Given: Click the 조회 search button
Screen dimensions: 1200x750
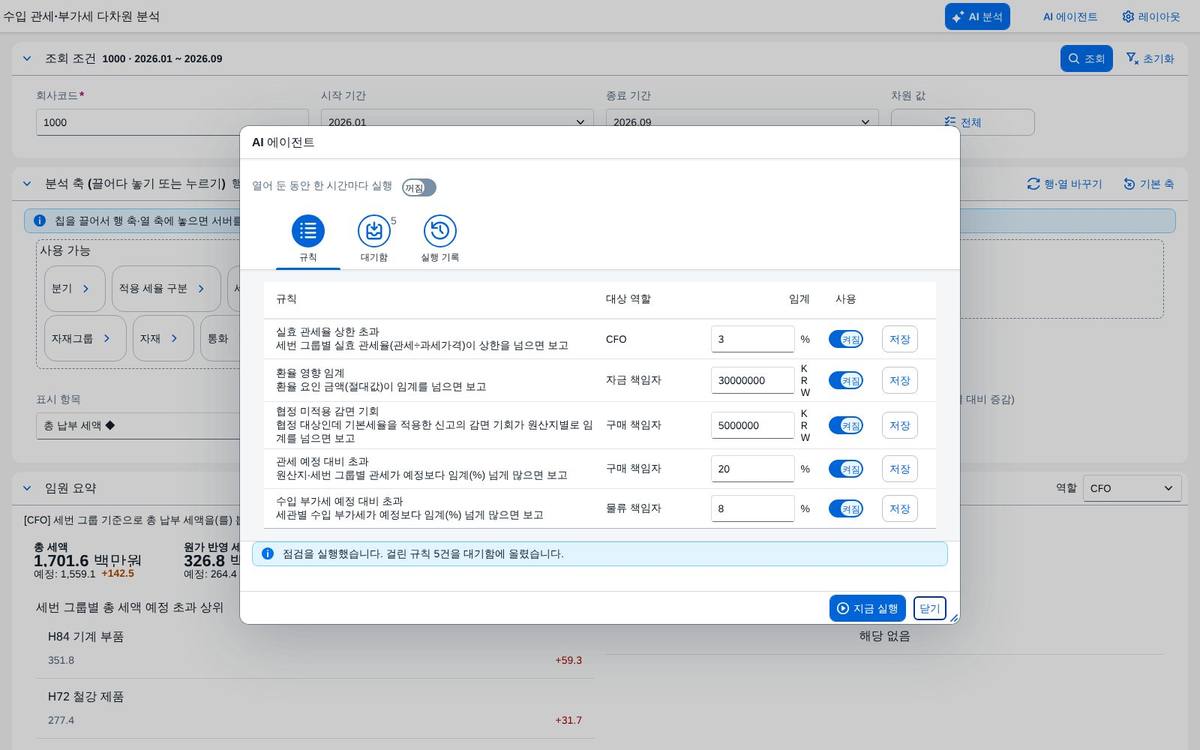Looking at the screenshot, I should pyautogui.click(x=1086, y=59).
